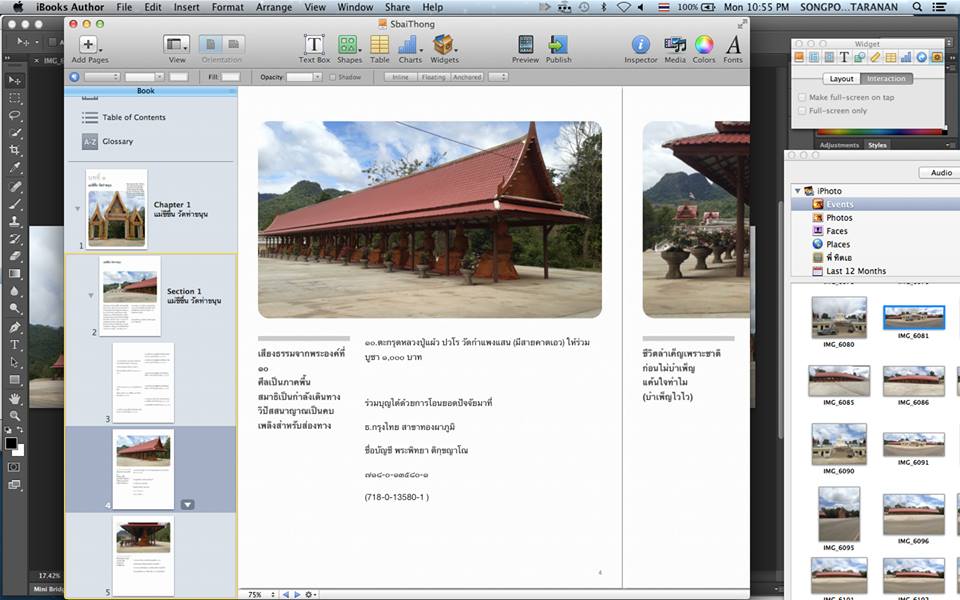Open the Fonts panel icon
Screen dimensions: 960x600
coord(733,45)
